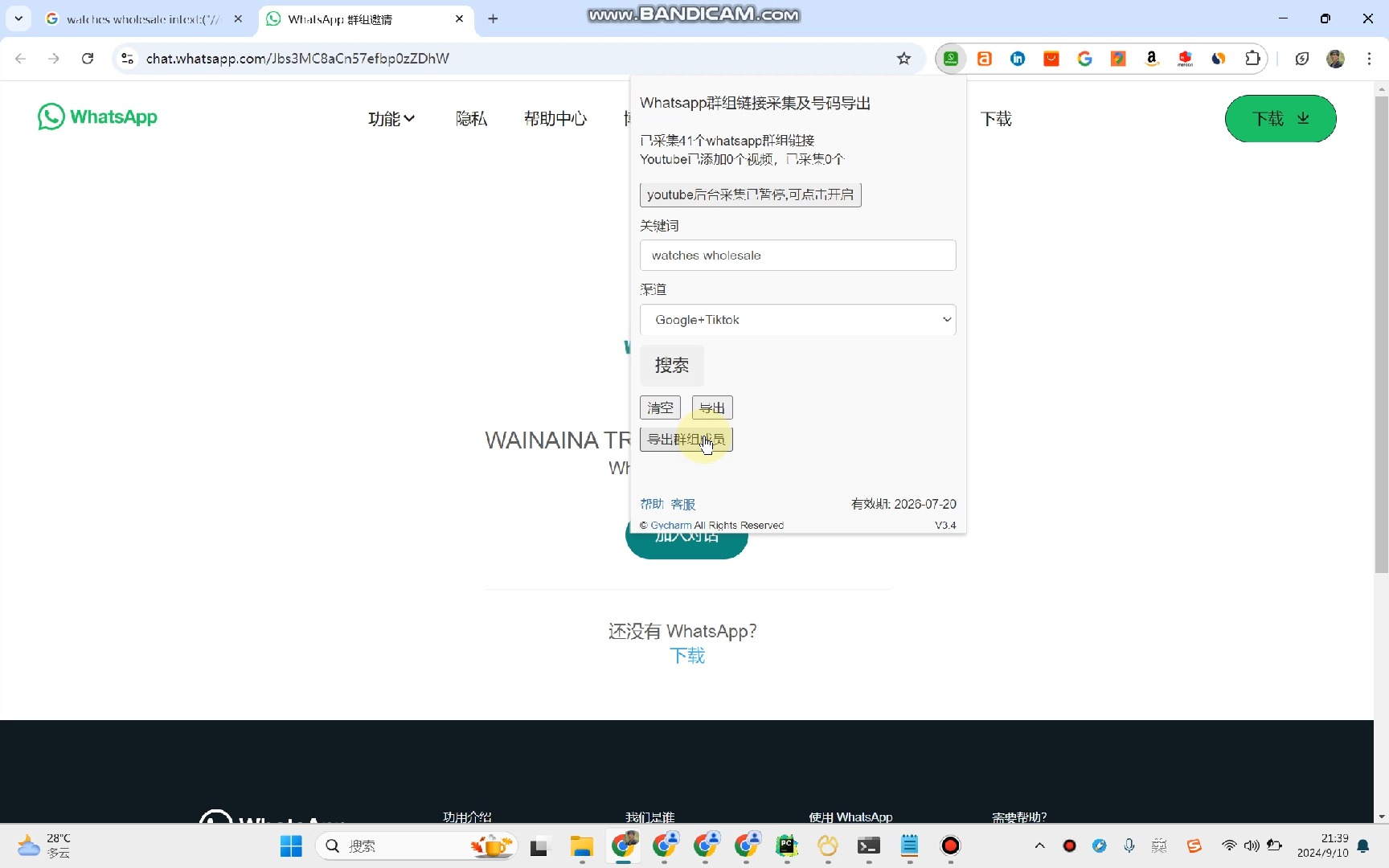The width and height of the screenshot is (1389, 868).
Task: Open the Bandicam recorder taskbar icon
Action: (950, 845)
